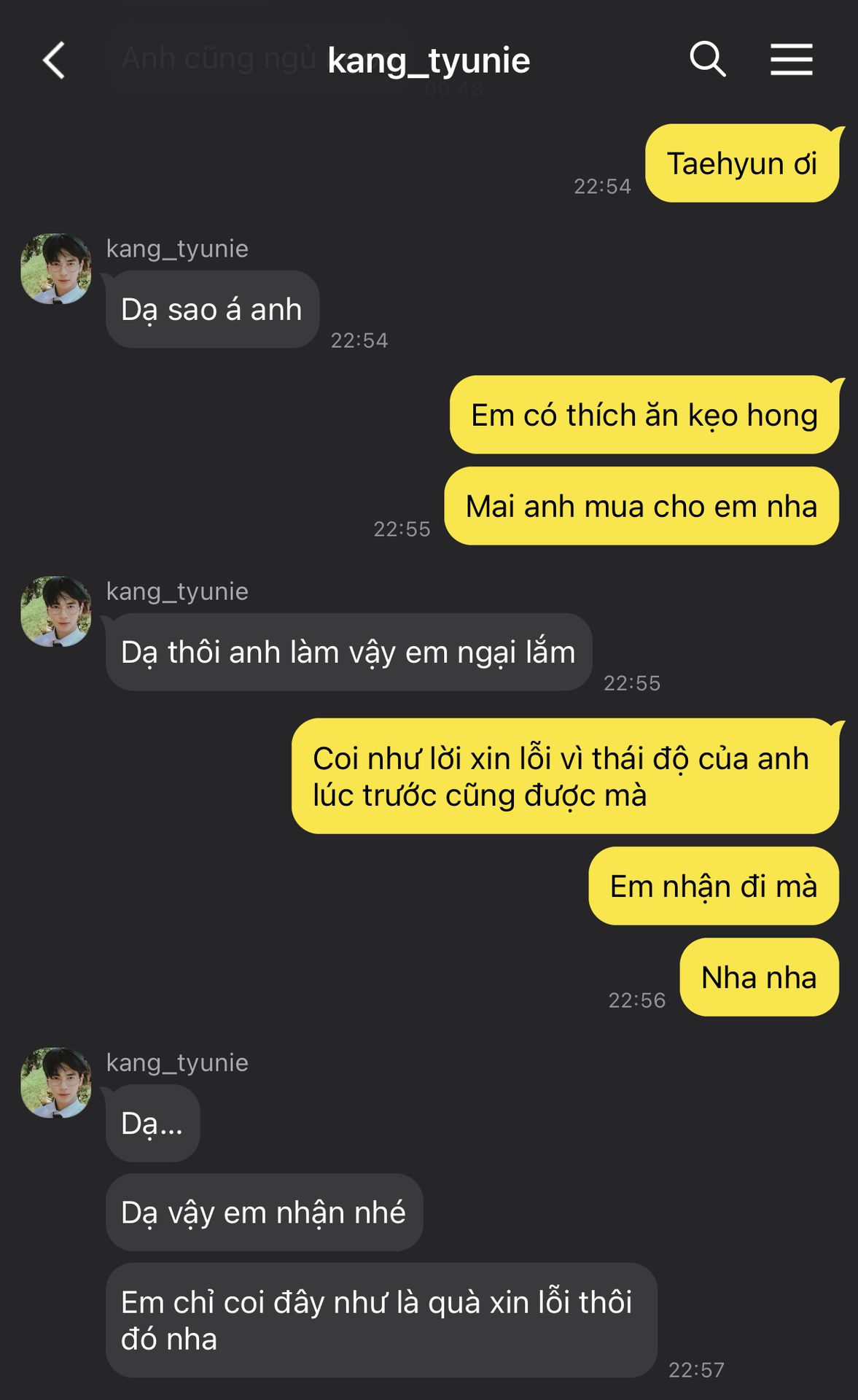Tap kang_tyunie avatar beside "Dạ thôi anh làm vậy"
Viewport: 858px width, 1400px height.
pyautogui.click(x=56, y=611)
